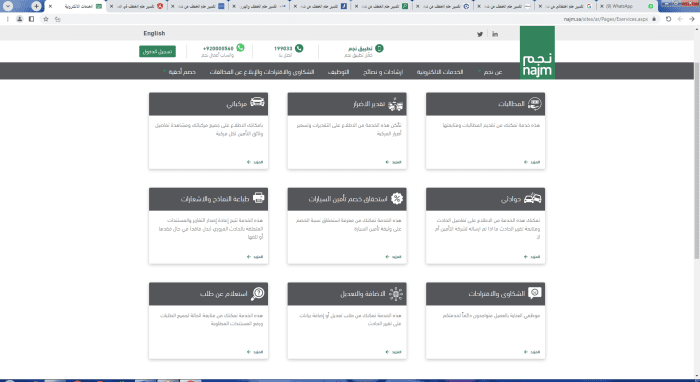This screenshot has height=382, width=700.
Task: Open the Najm logo home link
Action: [x=537, y=53]
